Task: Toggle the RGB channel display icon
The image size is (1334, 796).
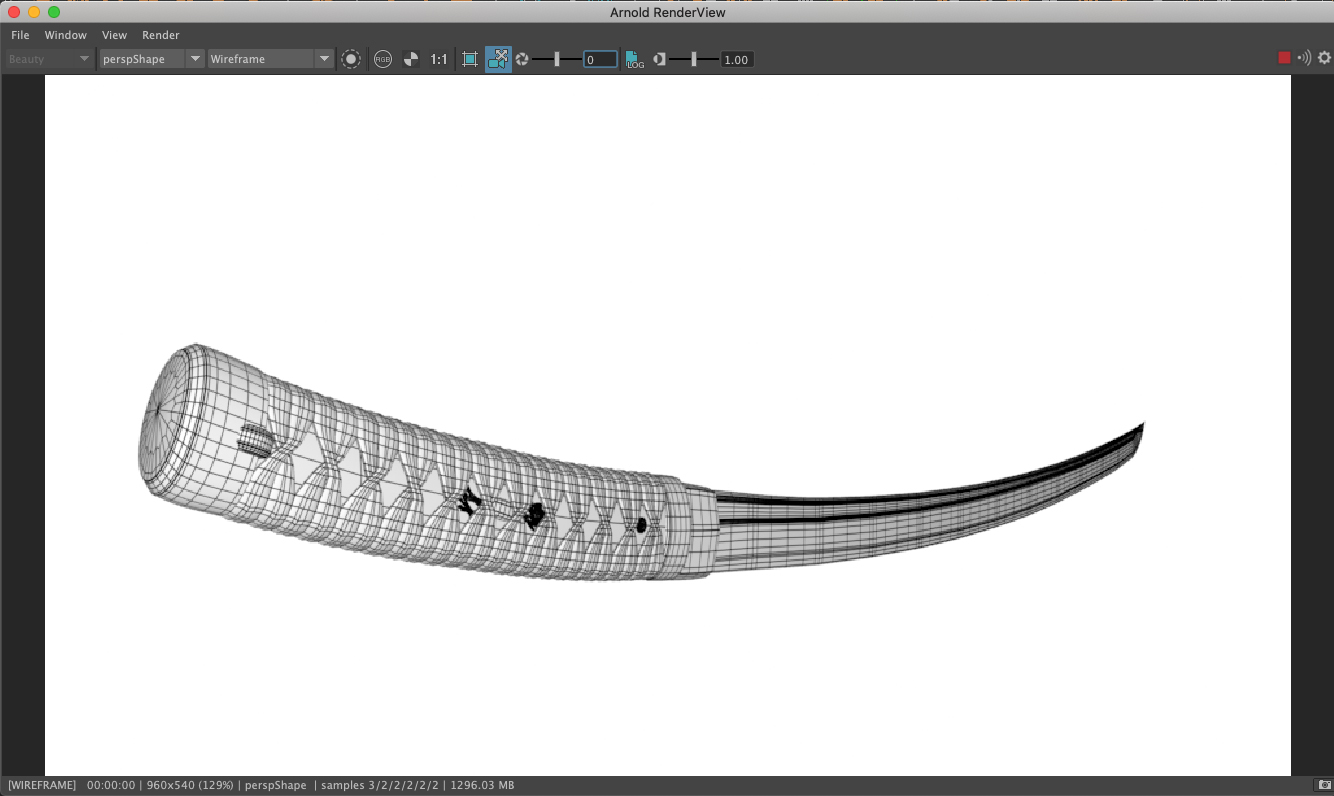Action: point(383,59)
